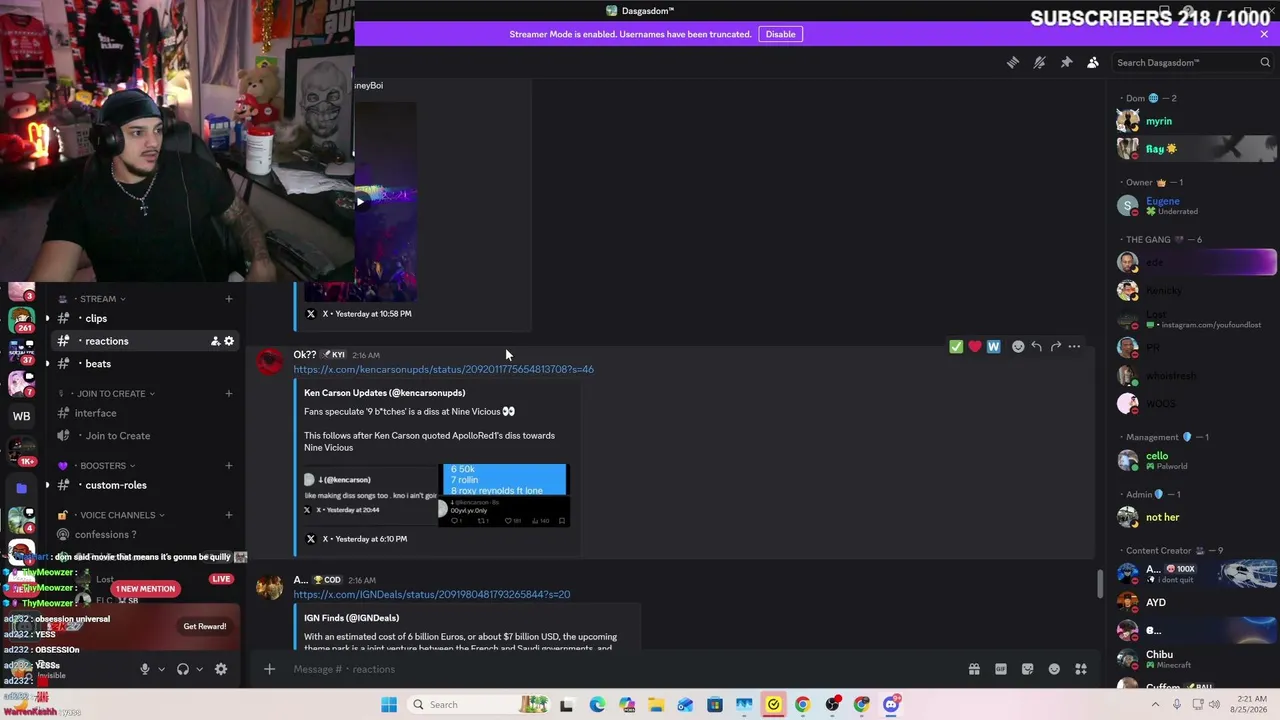Click IGN Finds embed title

point(351,618)
